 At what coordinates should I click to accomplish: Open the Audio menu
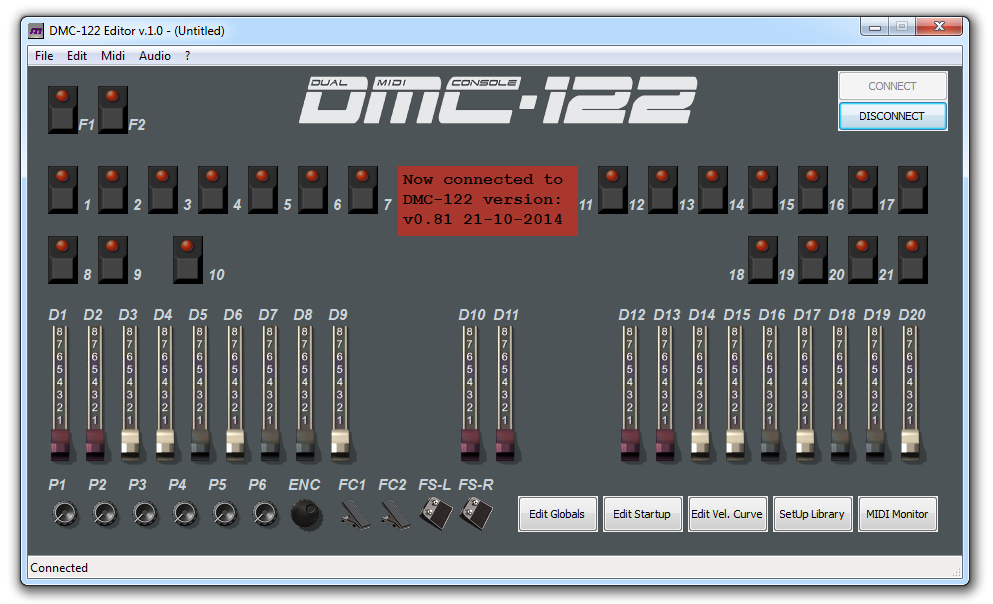tap(155, 56)
